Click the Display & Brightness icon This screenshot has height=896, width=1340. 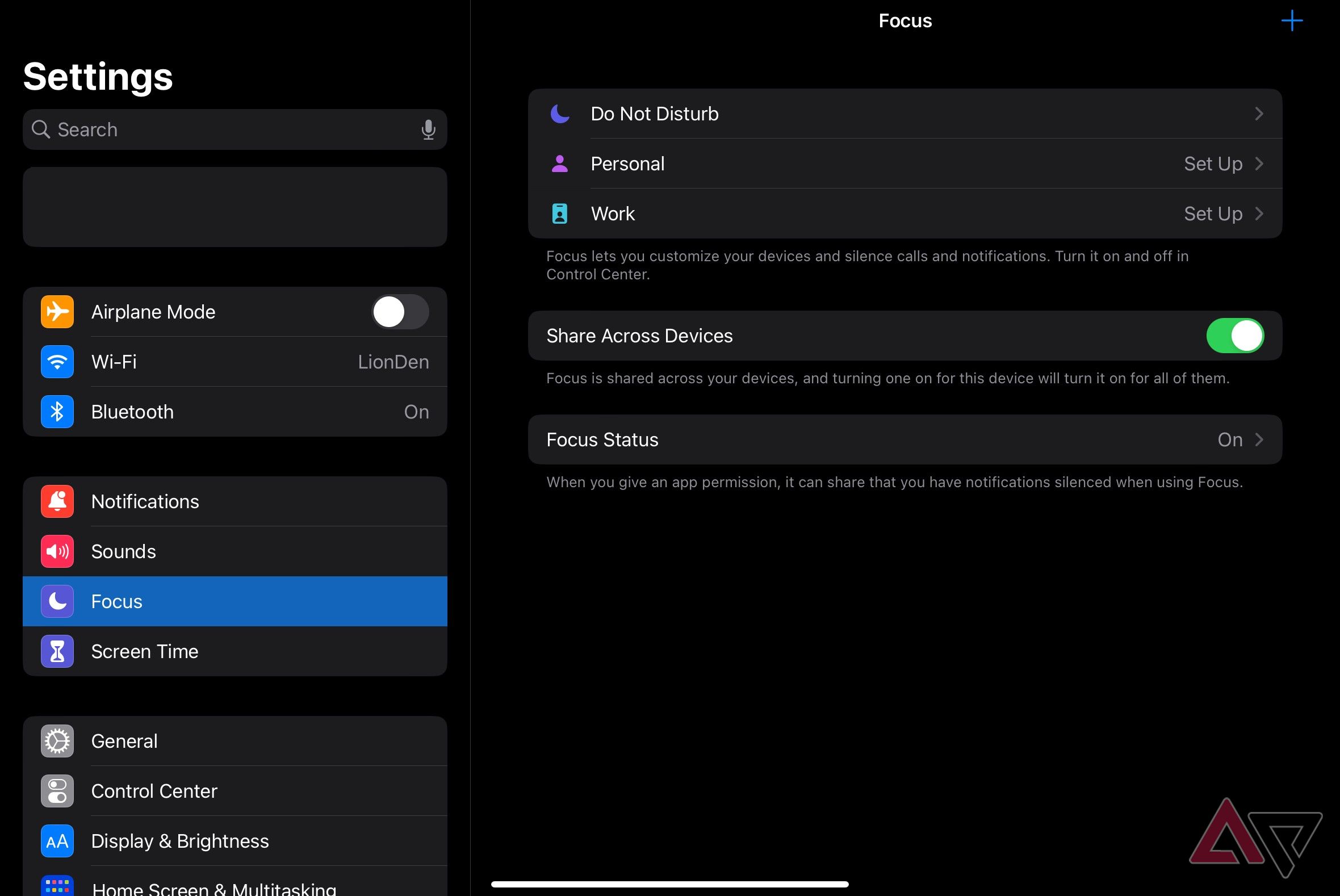tap(57, 840)
